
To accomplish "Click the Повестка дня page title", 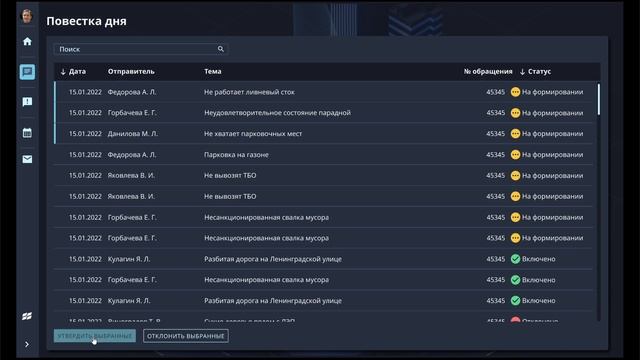I will pyautogui.click(x=86, y=21).
